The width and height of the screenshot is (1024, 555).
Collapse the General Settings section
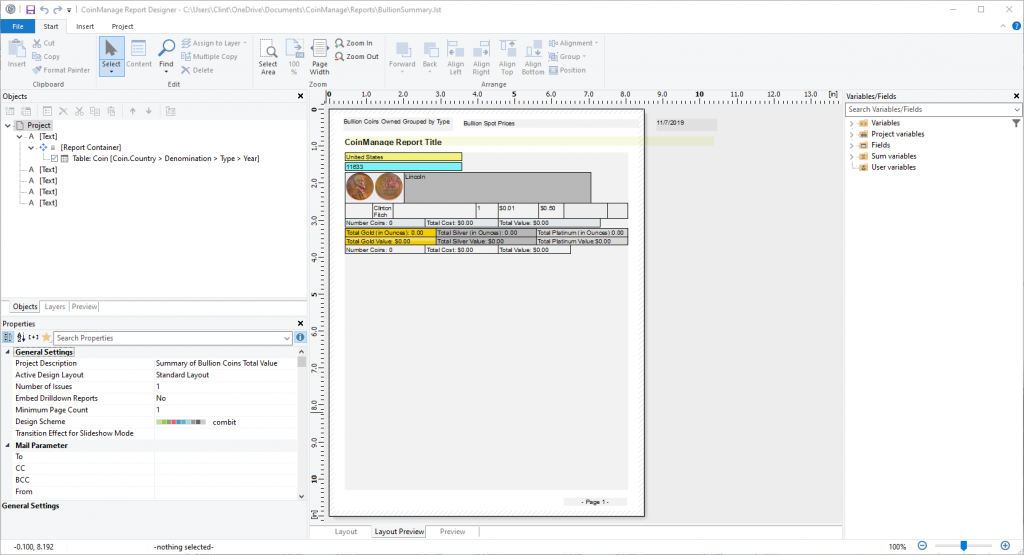(x=8, y=352)
